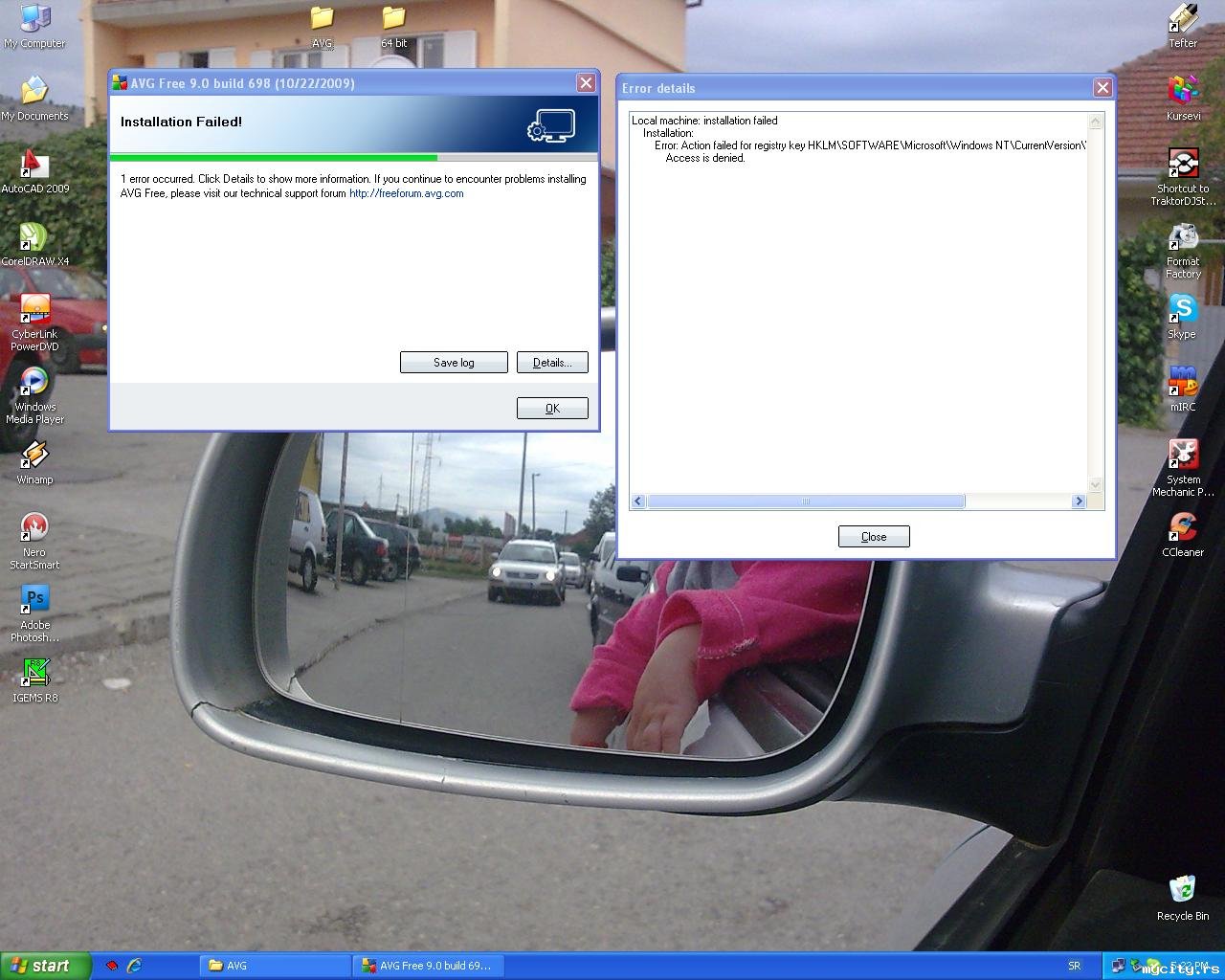Image resolution: width=1225 pixels, height=980 pixels.
Task: Click the installation progress bar
Action: coord(354,157)
